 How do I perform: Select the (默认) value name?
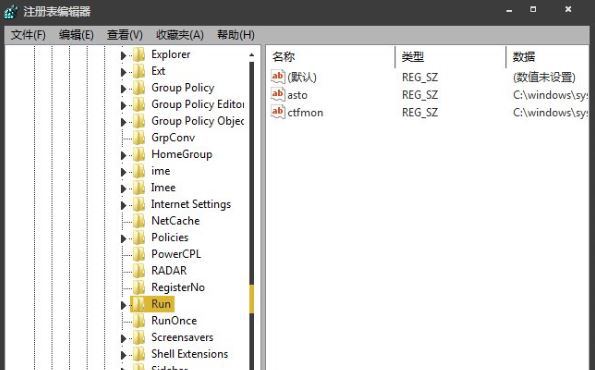pyautogui.click(x=302, y=77)
